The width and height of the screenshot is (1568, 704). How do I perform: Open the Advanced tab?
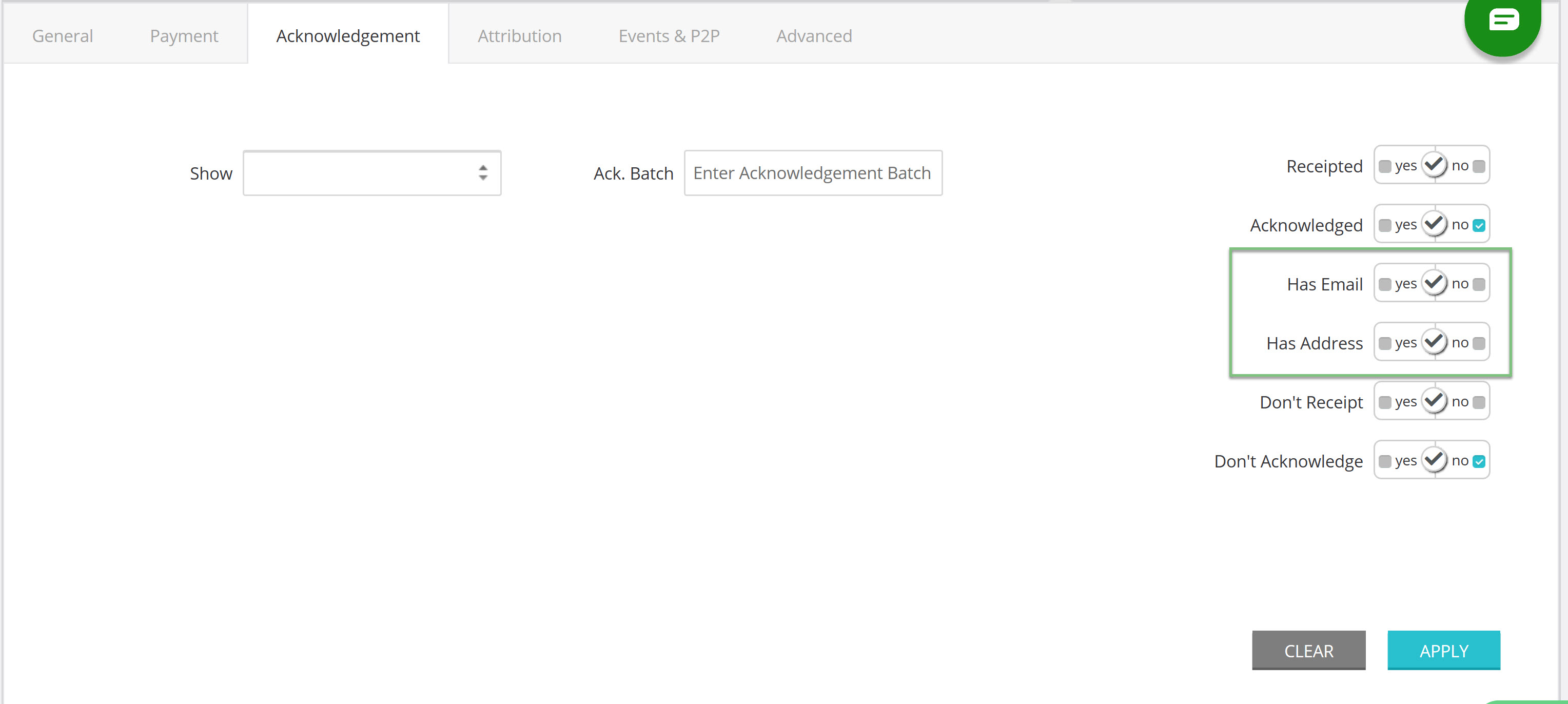point(814,36)
